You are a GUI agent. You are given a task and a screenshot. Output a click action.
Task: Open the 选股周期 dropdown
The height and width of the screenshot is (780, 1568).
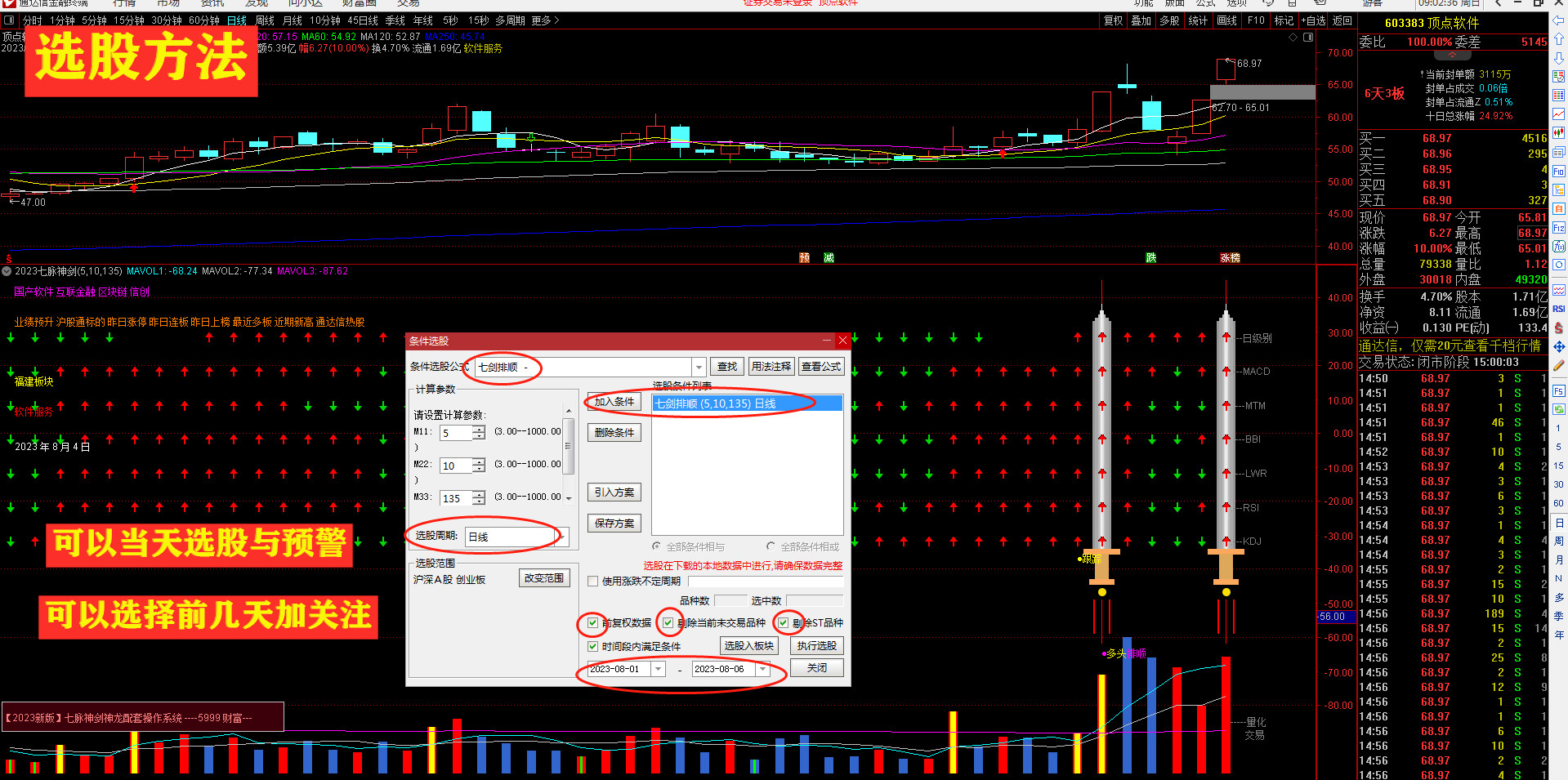pos(516,537)
